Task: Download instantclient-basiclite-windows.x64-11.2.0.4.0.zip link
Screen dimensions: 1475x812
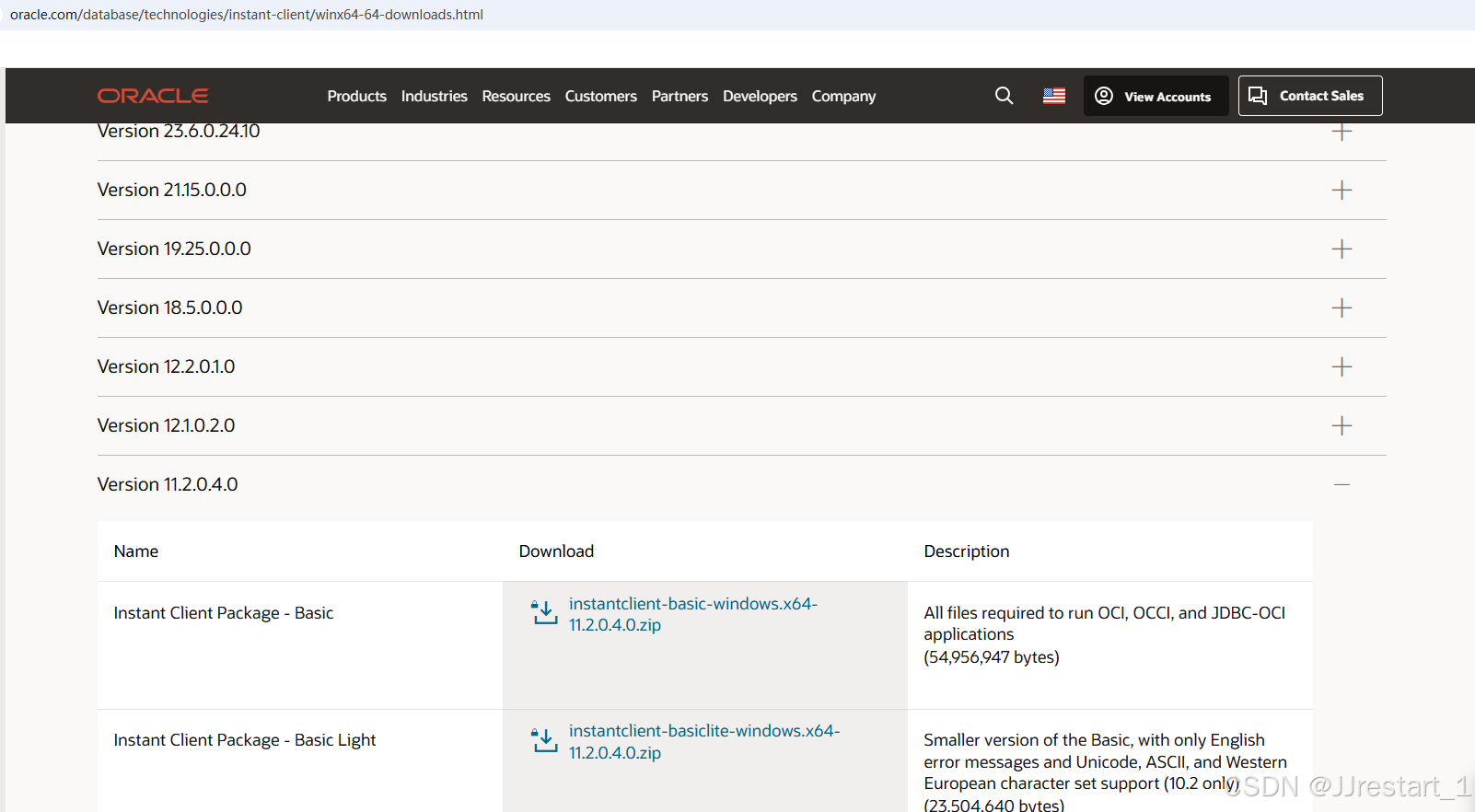Action: [x=703, y=741]
